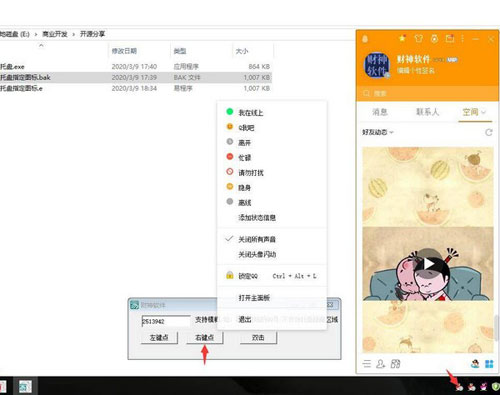
Task: Sort files by 大小 column
Action: (x=242, y=51)
